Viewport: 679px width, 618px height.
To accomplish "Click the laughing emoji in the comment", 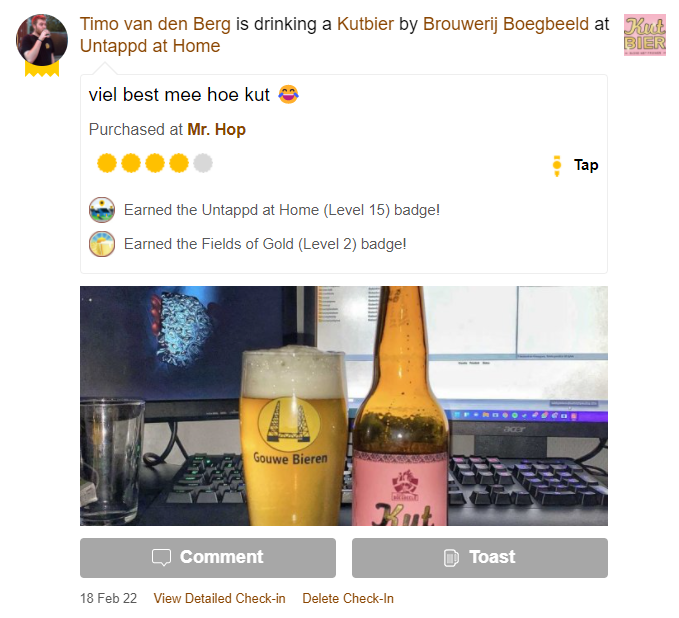I will [288, 94].
